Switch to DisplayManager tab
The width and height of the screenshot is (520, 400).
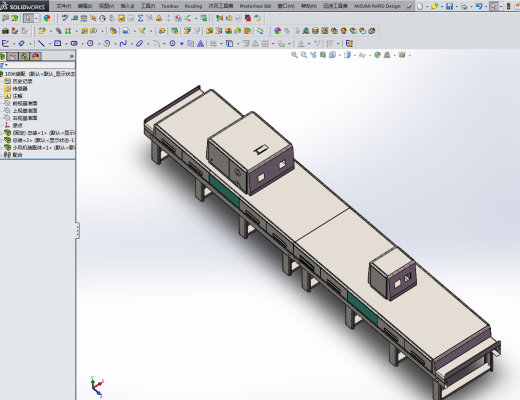(36, 56)
